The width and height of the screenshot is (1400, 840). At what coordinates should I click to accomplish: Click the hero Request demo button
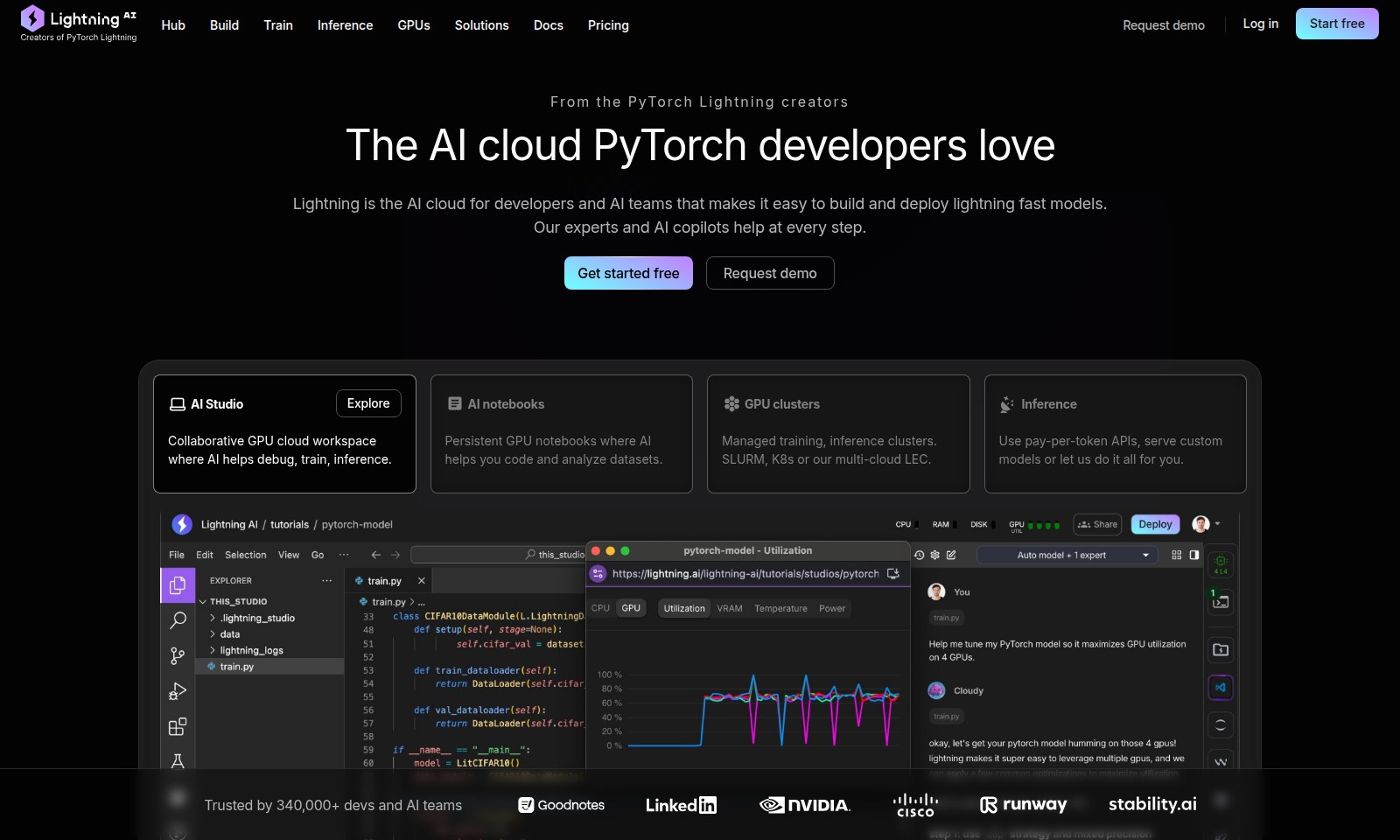pos(770,273)
